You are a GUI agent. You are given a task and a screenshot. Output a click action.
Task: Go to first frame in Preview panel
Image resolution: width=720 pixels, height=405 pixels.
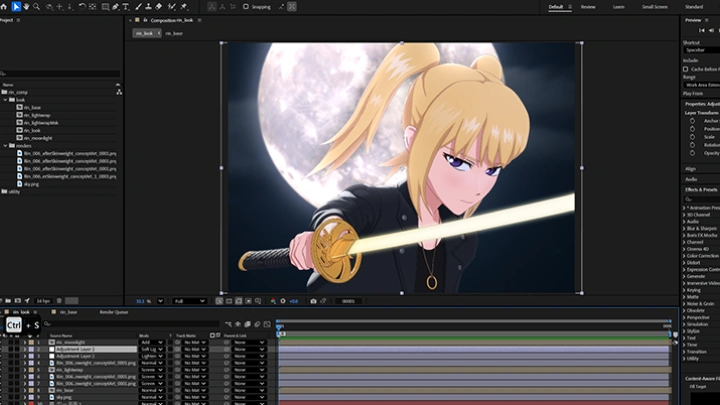pos(702,30)
